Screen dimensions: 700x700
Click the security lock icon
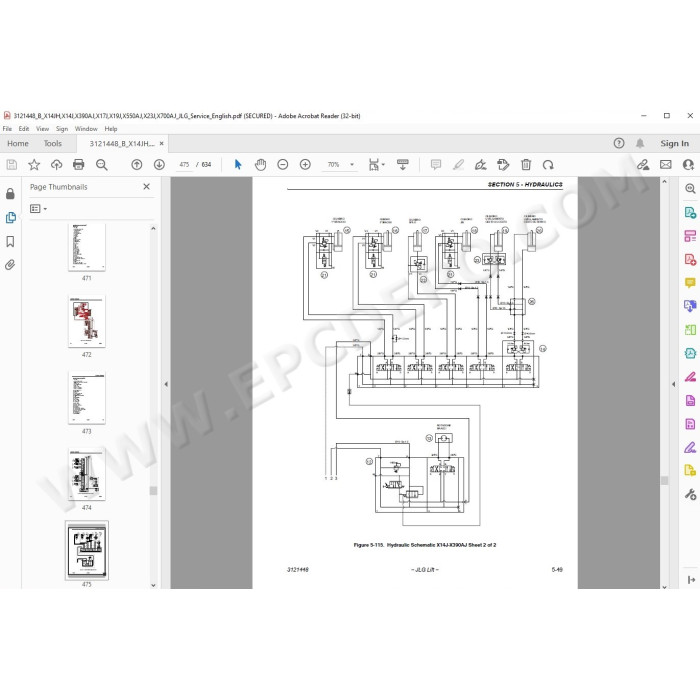pos(10,193)
